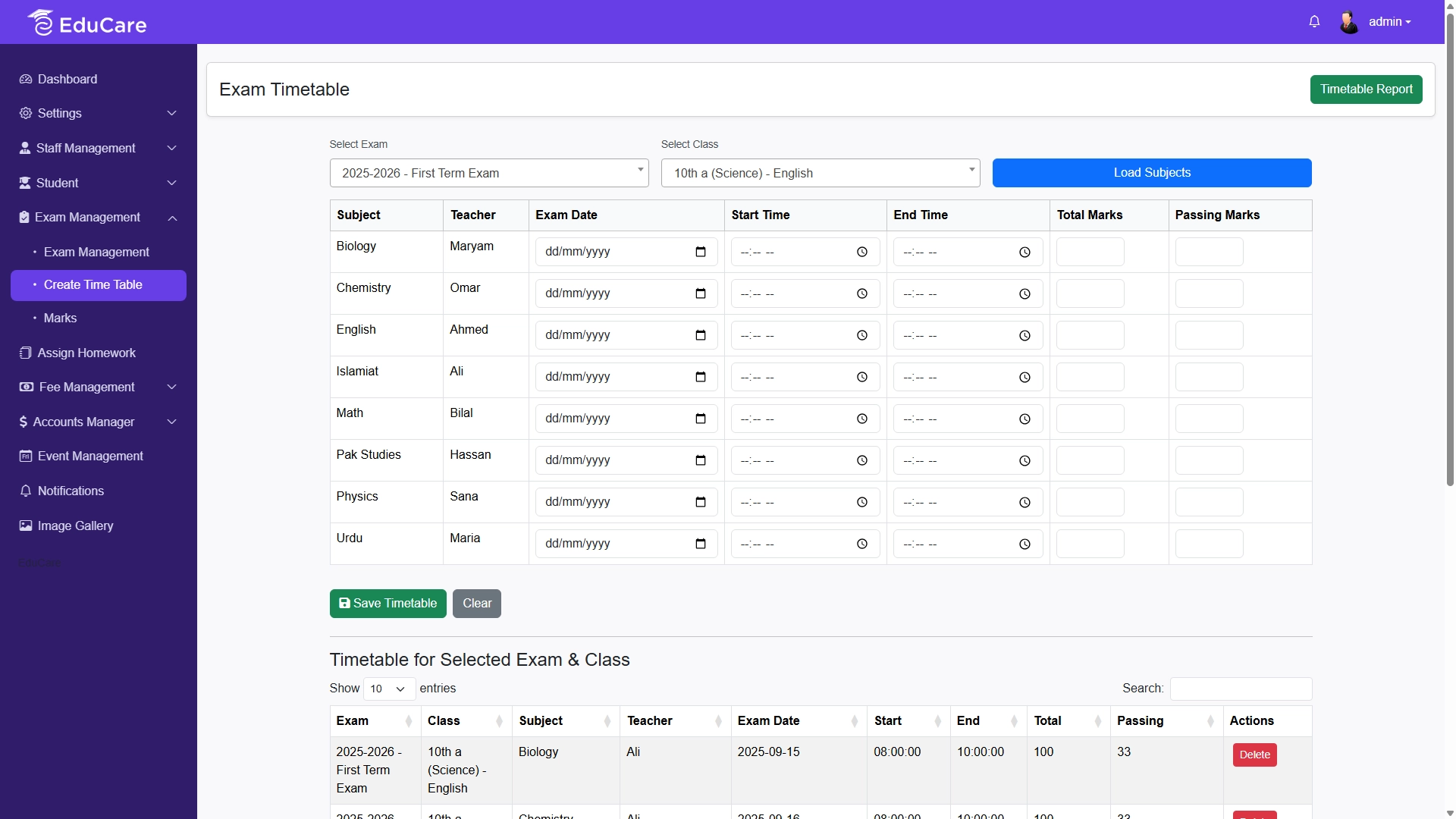1456x819 pixels.
Task: Open clock picker for Urdu end time
Action: (x=1025, y=544)
